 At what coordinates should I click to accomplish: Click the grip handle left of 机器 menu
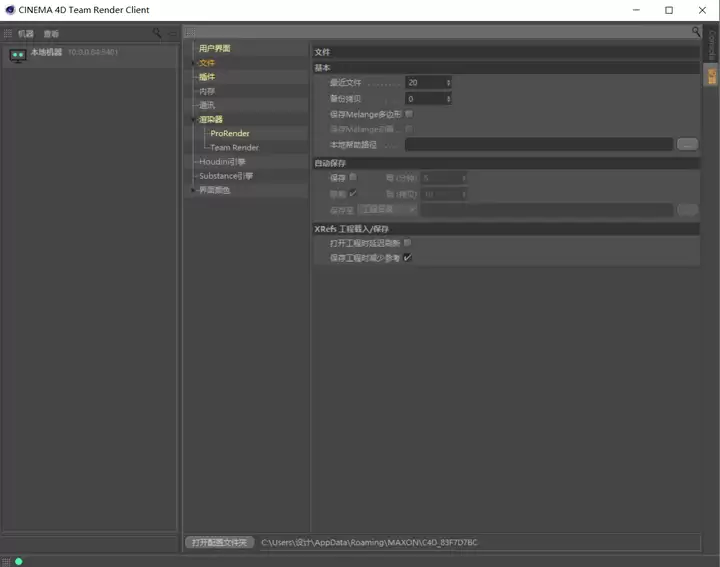[x=7, y=34]
